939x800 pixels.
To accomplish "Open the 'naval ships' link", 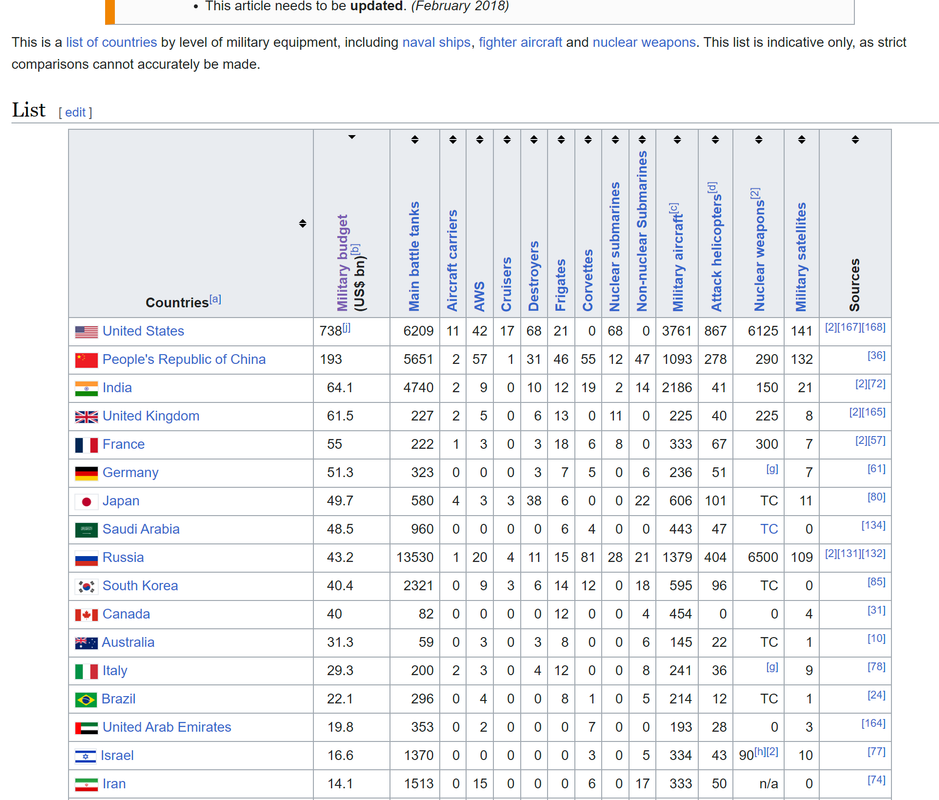I will tap(437, 43).
